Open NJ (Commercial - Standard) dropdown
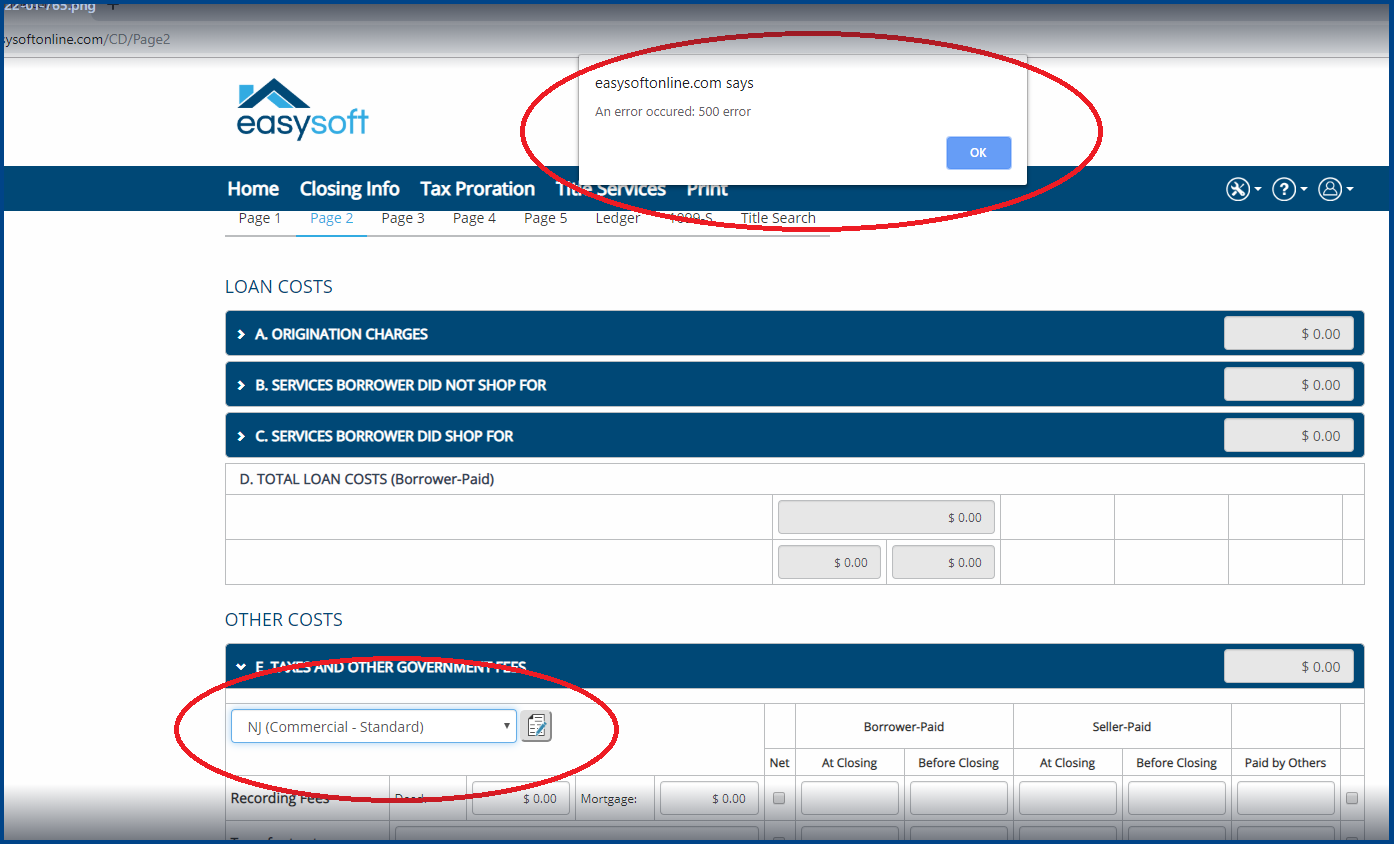The width and height of the screenshot is (1394, 844). coord(374,726)
